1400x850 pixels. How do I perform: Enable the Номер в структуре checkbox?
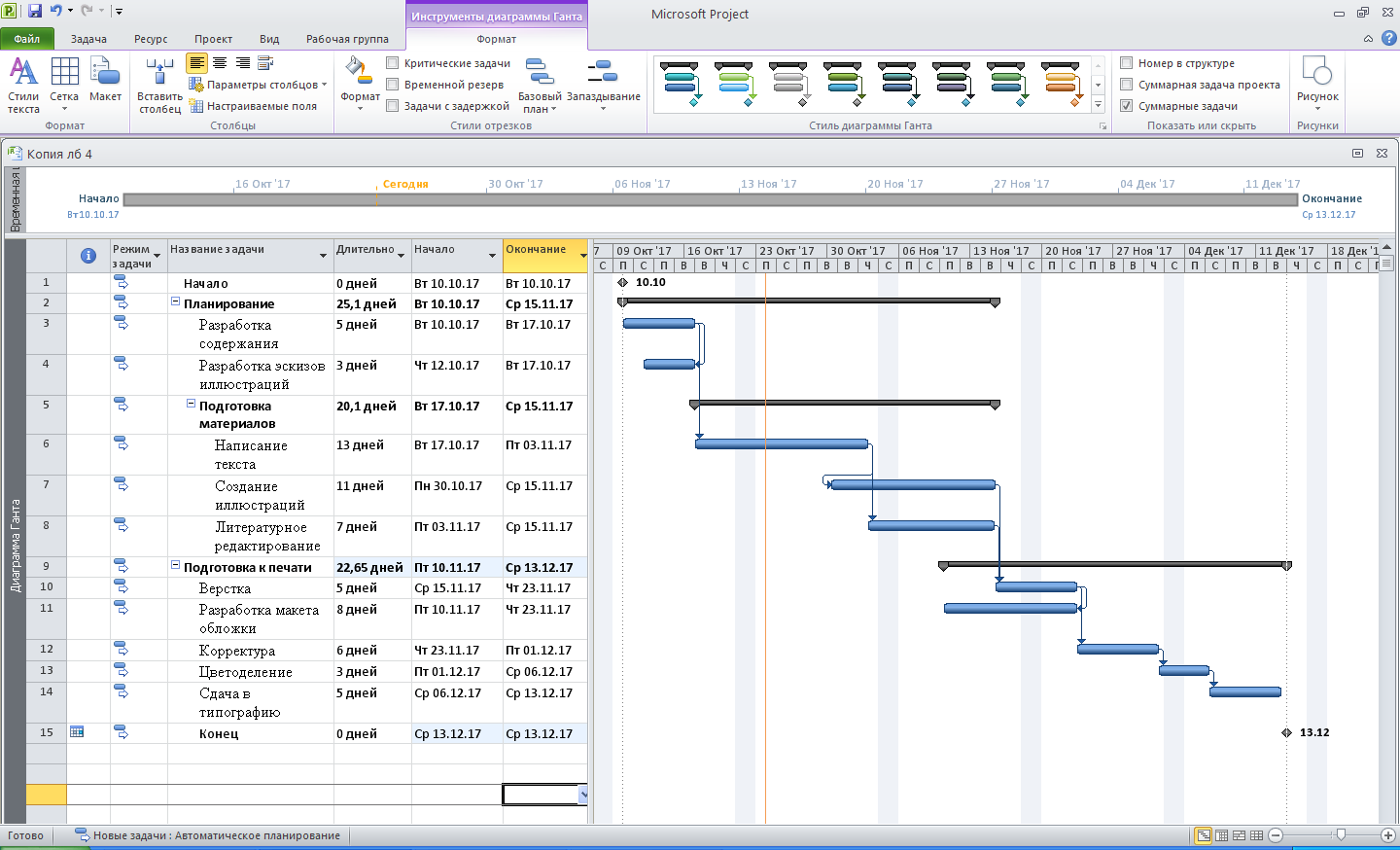pyautogui.click(x=1126, y=63)
